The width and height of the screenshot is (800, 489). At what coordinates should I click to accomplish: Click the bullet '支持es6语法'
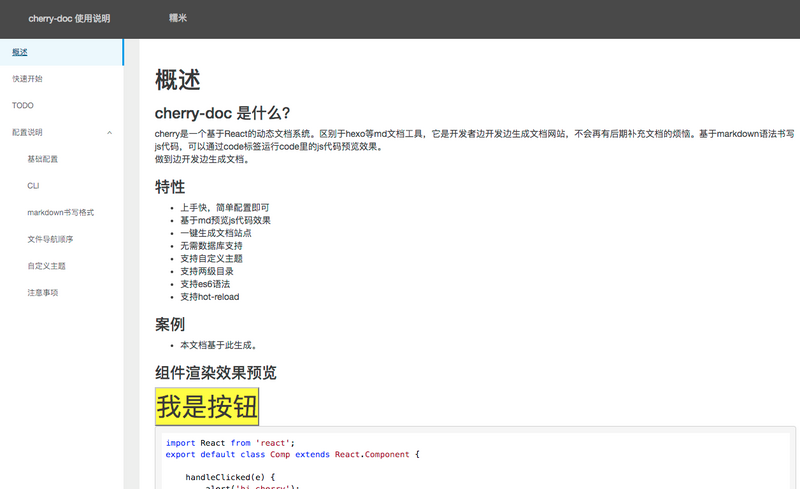[205, 284]
